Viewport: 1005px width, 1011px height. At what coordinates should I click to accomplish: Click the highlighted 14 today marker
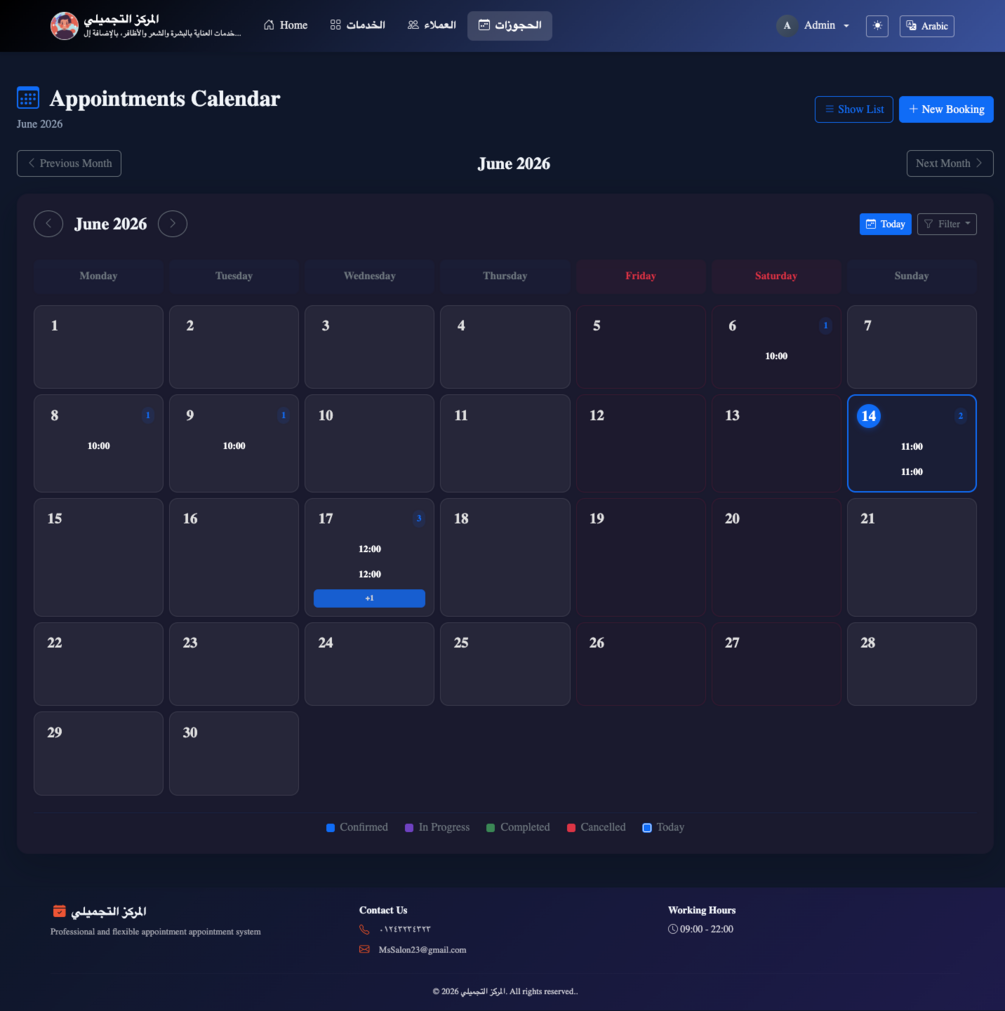pyautogui.click(x=868, y=416)
